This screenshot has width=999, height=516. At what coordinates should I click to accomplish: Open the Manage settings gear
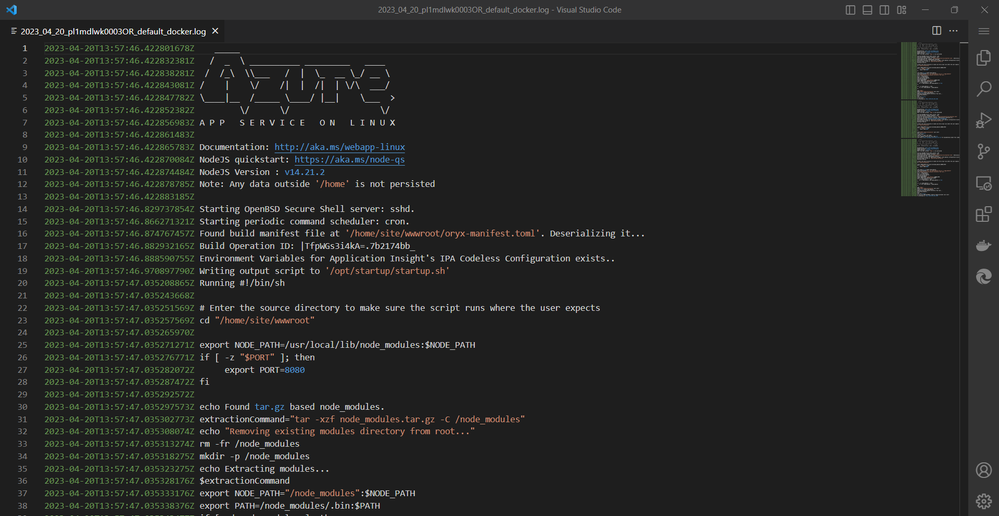(x=984, y=501)
